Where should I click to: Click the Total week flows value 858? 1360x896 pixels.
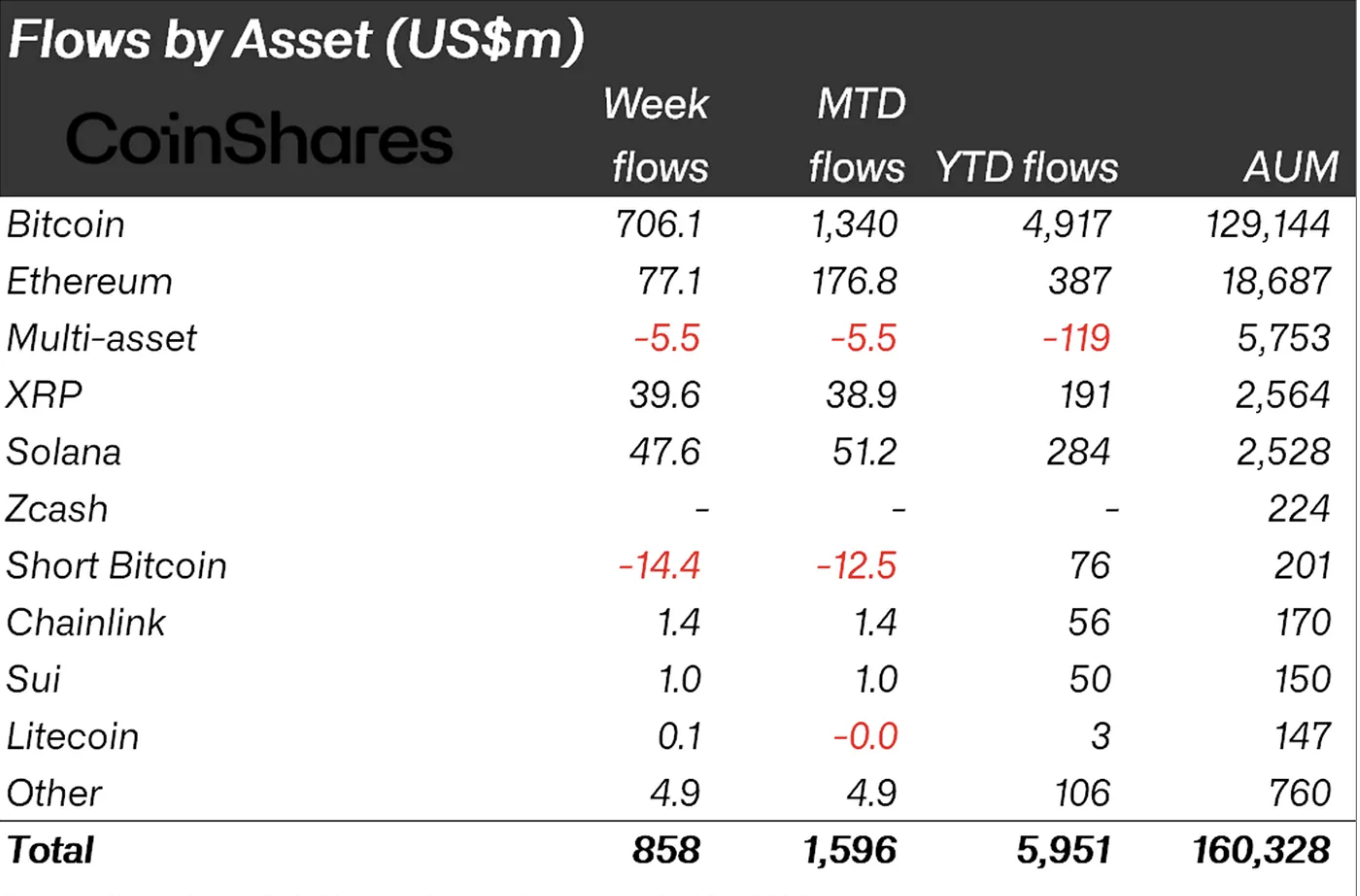click(667, 850)
